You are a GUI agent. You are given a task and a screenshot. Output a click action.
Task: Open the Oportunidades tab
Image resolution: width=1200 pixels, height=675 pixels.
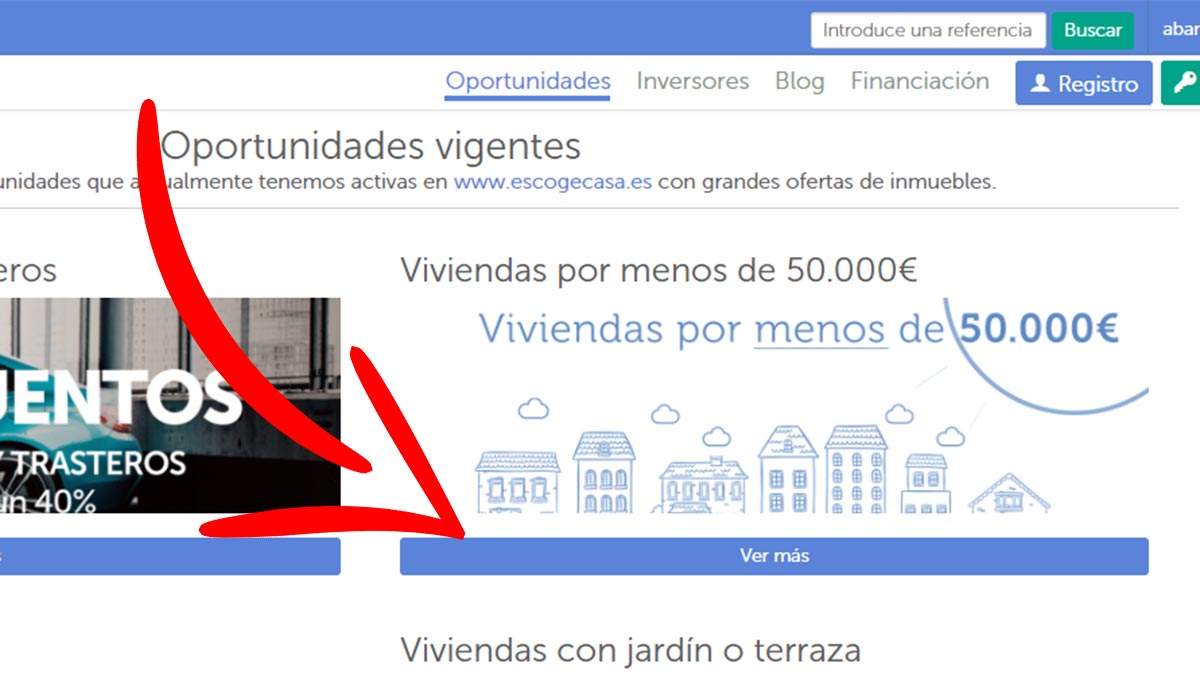(527, 82)
